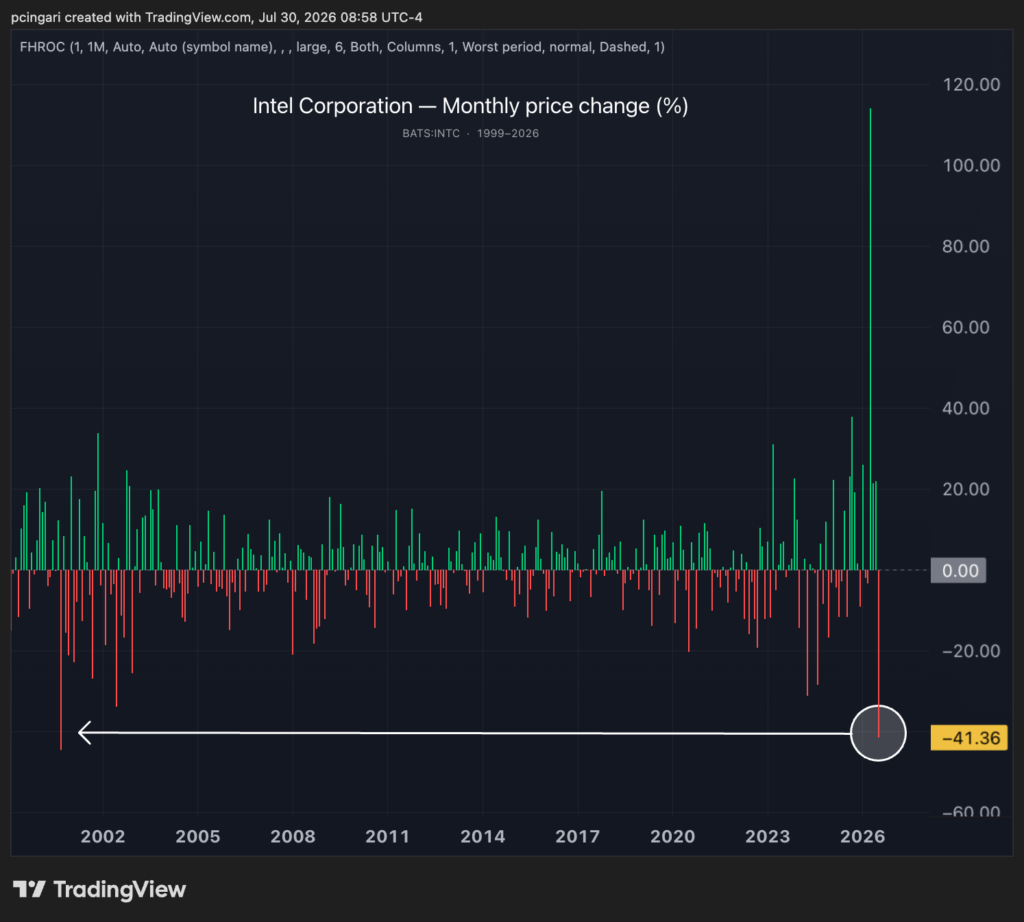Click the 'BATS:INTC · 1999–2026' subtitle
This screenshot has width=1024, height=922.
click(x=470, y=133)
